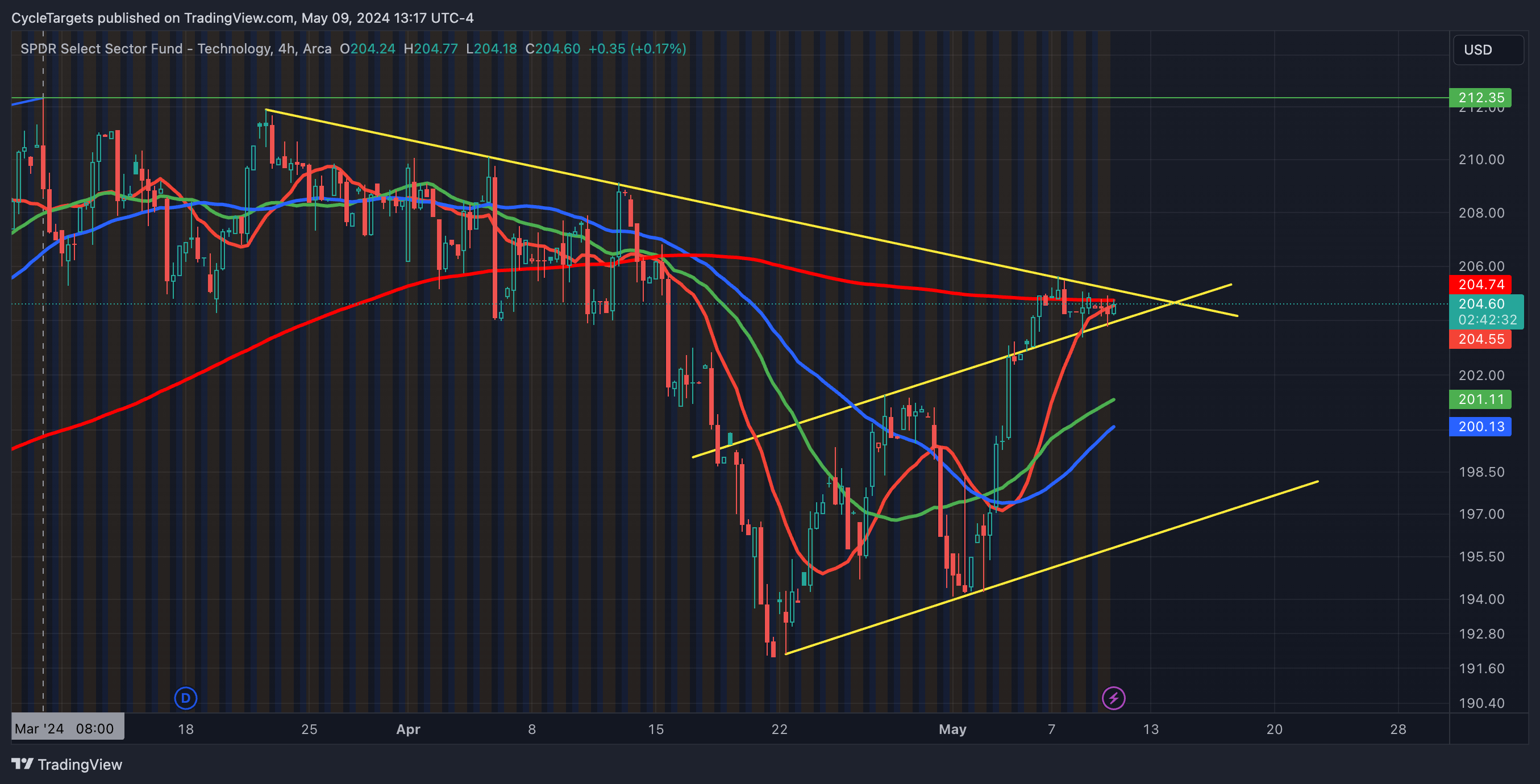Click the 8 date label on time axis
Screen dimensions: 1540x784
[x=532, y=729]
